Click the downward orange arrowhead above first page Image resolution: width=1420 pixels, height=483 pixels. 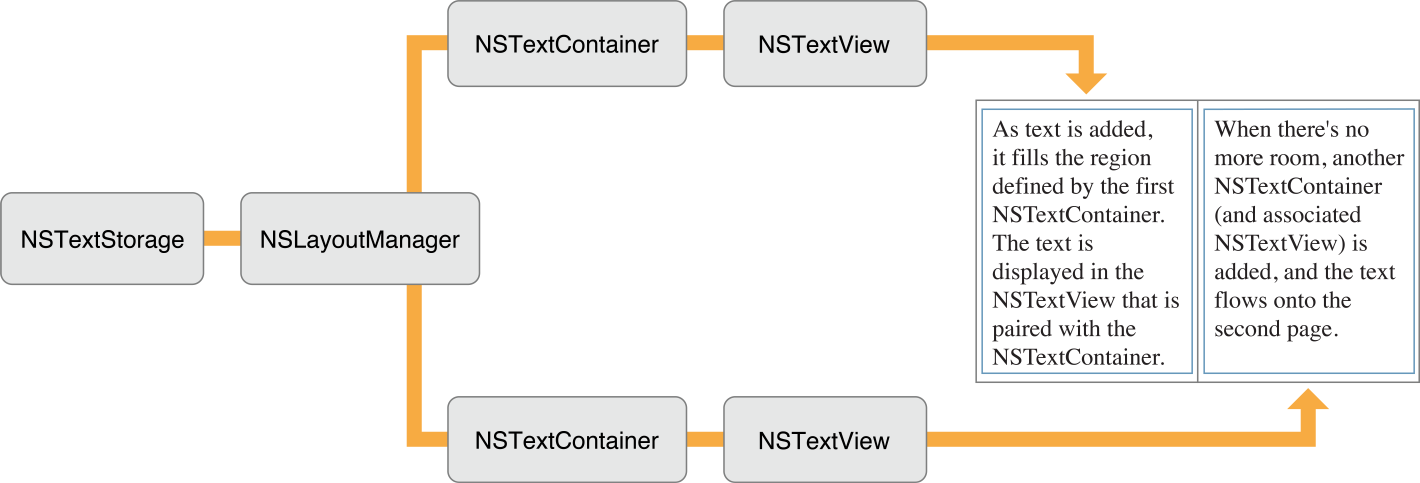tap(1085, 83)
